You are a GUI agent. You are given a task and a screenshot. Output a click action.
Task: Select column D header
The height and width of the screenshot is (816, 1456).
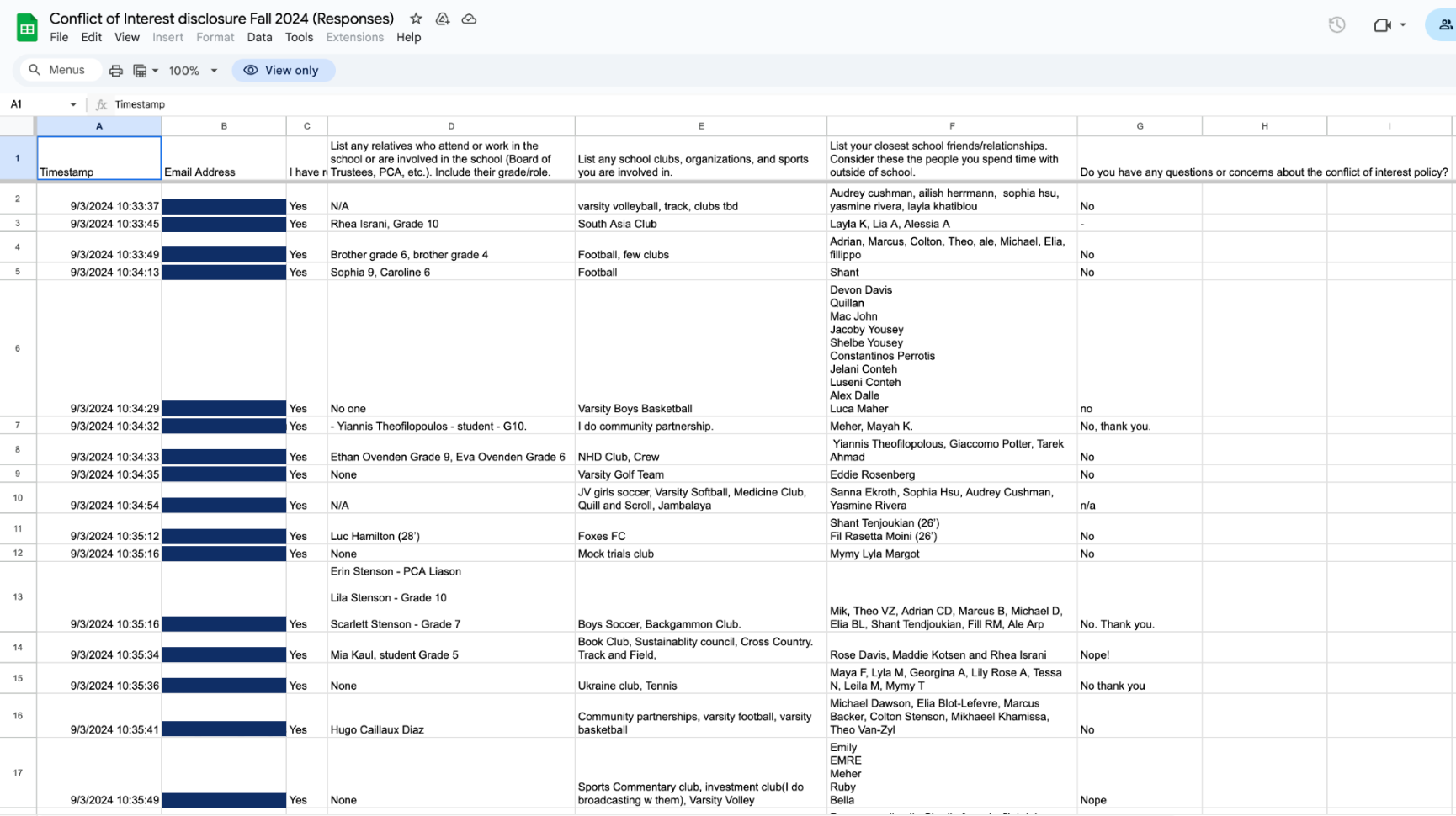click(451, 126)
